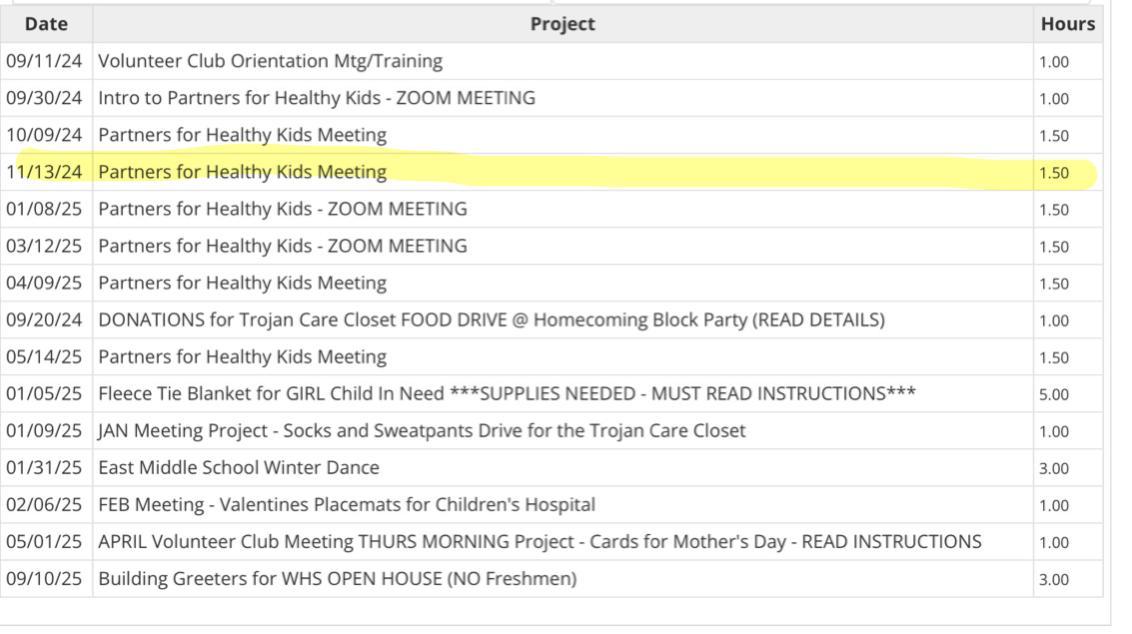Click the 10/09/24 date cell

(46, 135)
